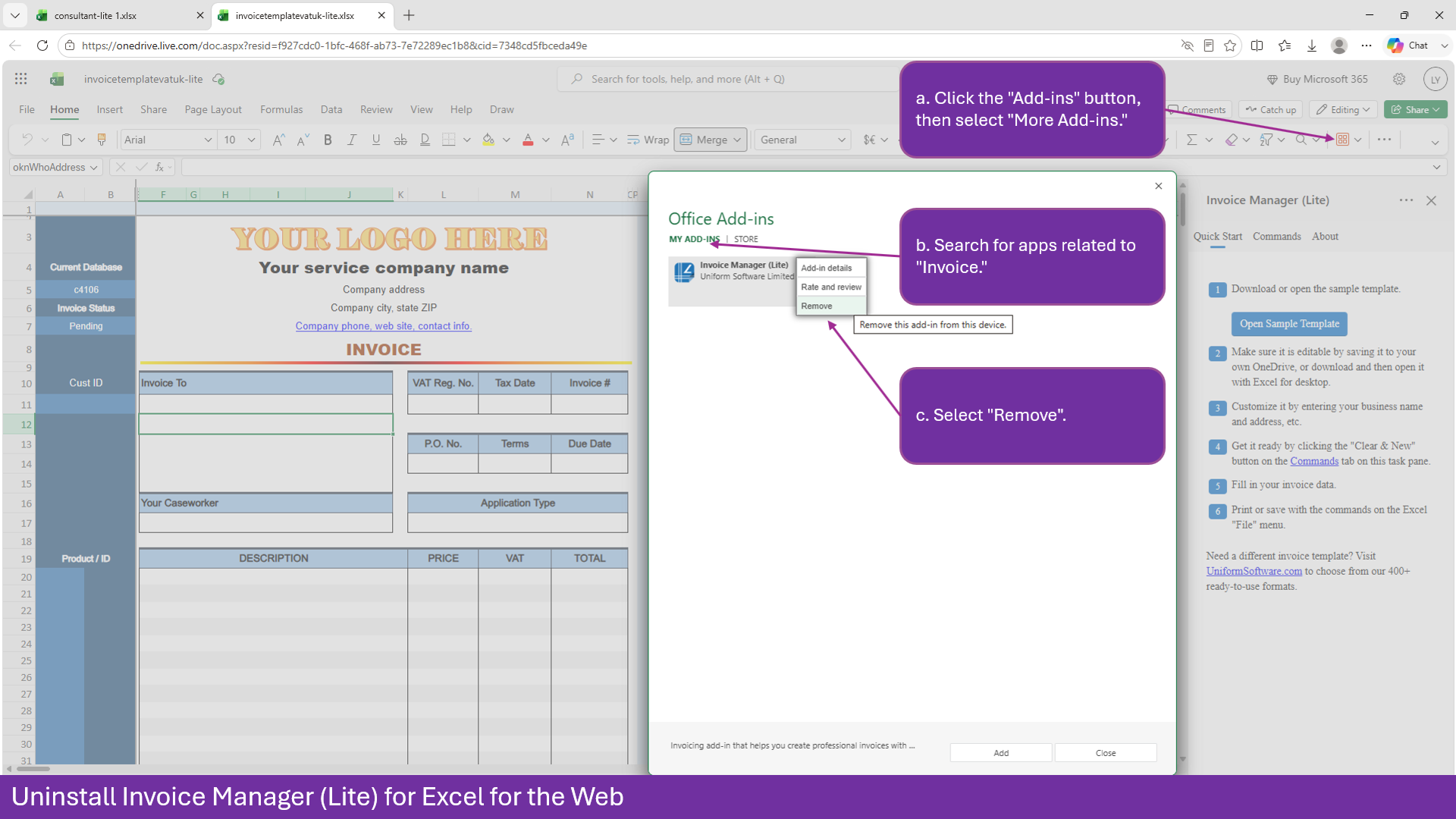The height and width of the screenshot is (819, 1456).
Task: Click the Excel search box
Action: pyautogui.click(x=728, y=79)
